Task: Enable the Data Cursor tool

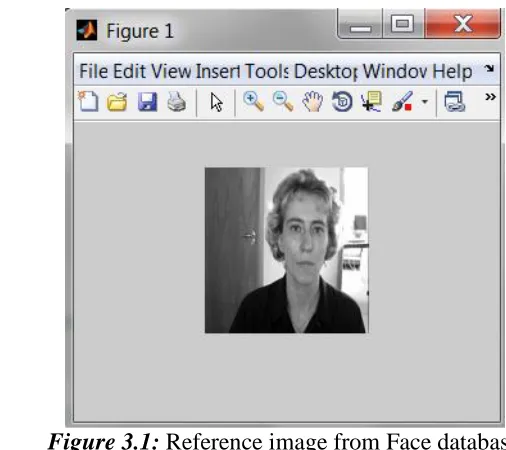Action: (x=371, y=101)
